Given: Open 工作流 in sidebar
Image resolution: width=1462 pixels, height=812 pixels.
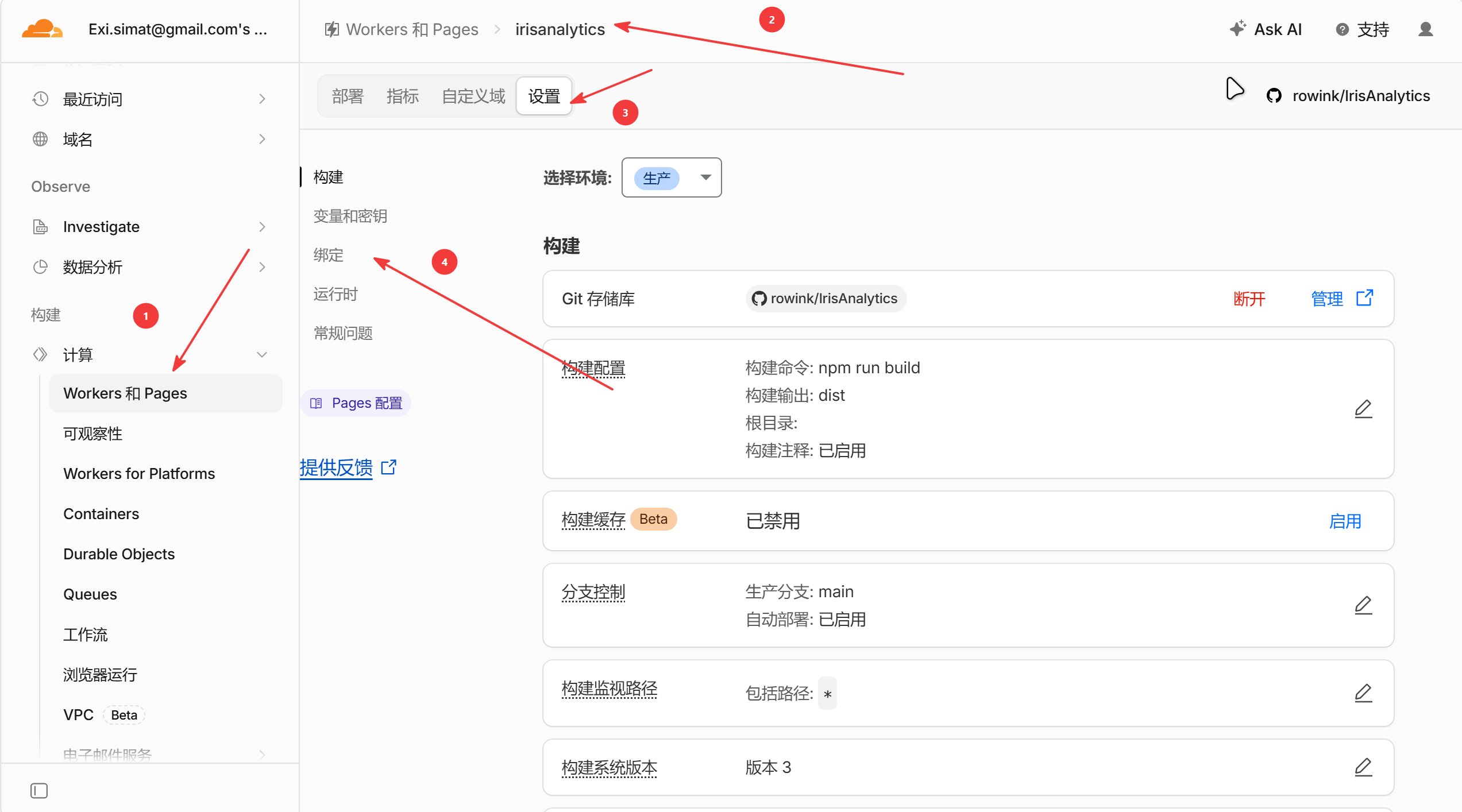Looking at the screenshot, I should click(86, 635).
